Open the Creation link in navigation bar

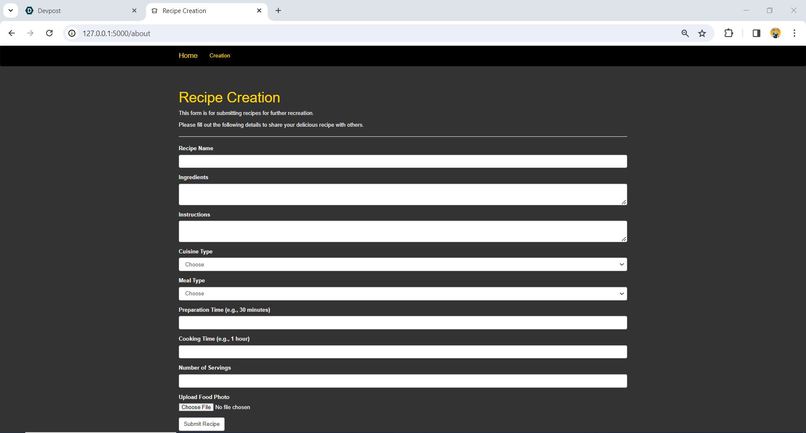click(219, 56)
